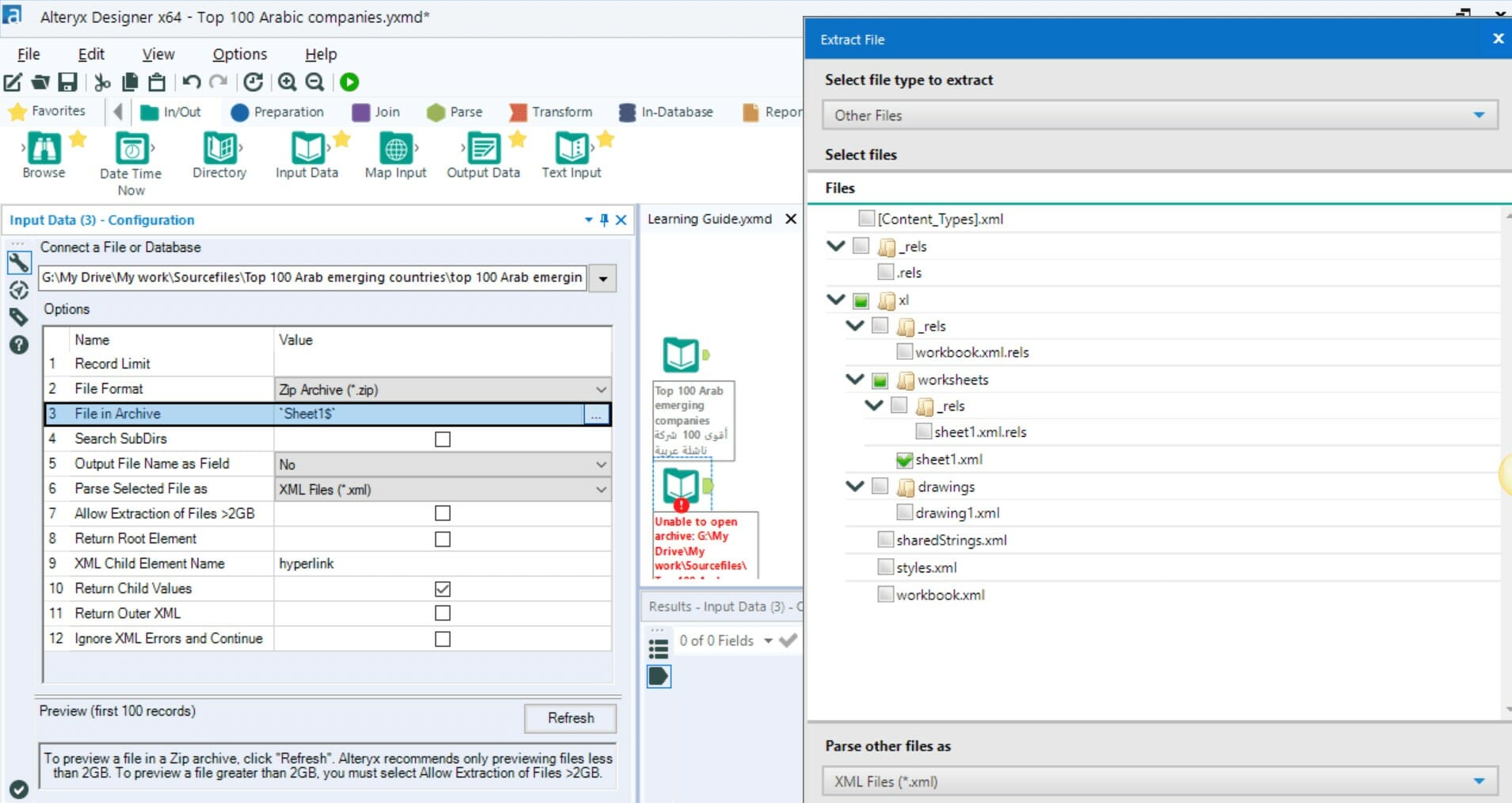This screenshot has width=1512, height=803.
Task: Open the Annotation tag icon
Action: click(x=19, y=317)
